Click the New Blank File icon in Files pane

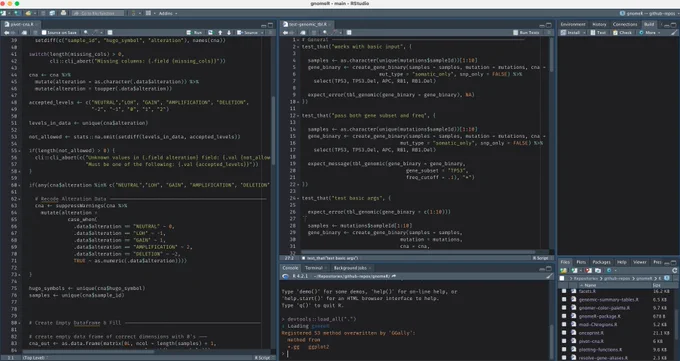click(575, 271)
